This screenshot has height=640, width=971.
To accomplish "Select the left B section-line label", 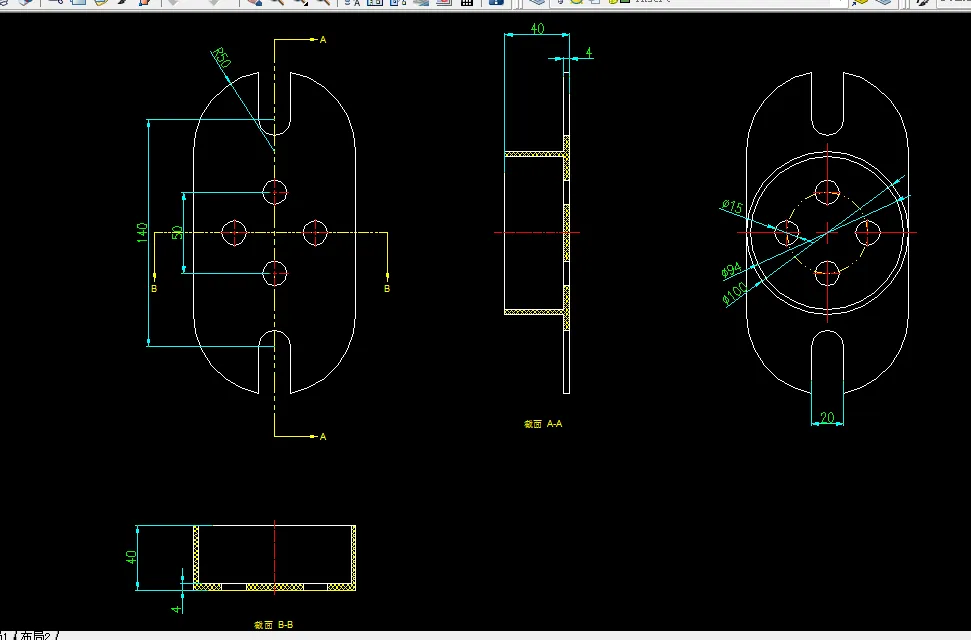I will coord(154,289).
